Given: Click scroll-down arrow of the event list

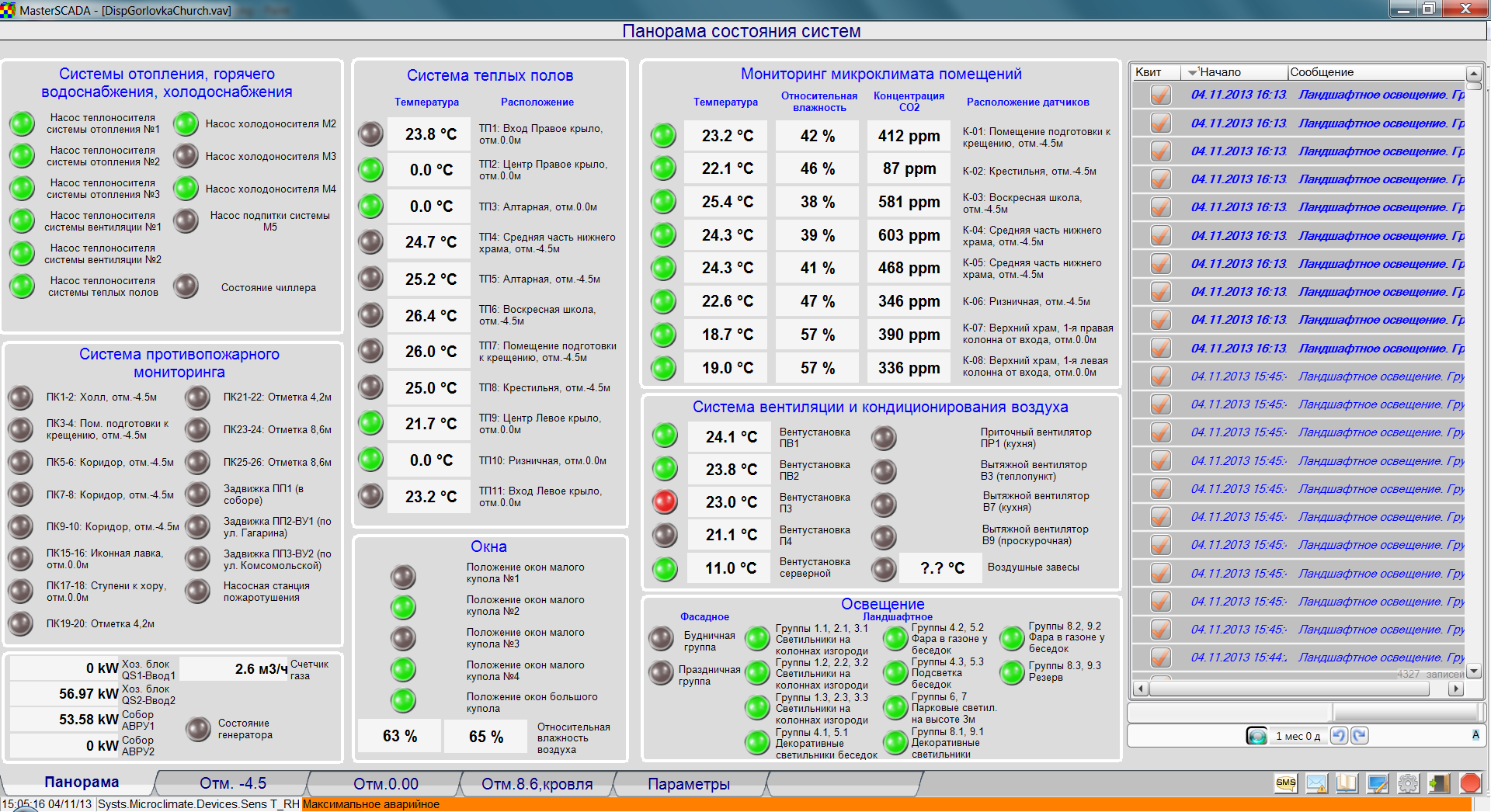Looking at the screenshot, I should [x=1474, y=671].
